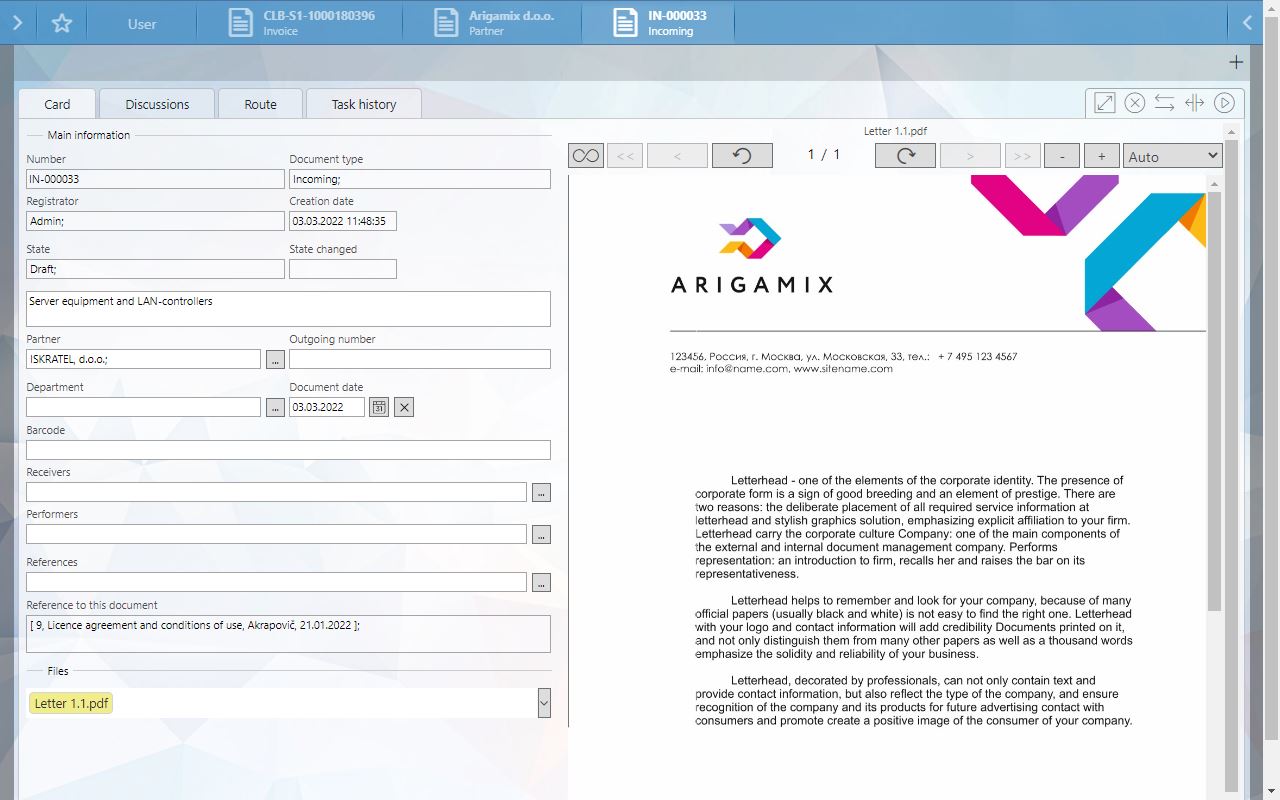
Task: Click the "Letter 1.1.pdf" title above the viewer
Action: [x=896, y=131]
